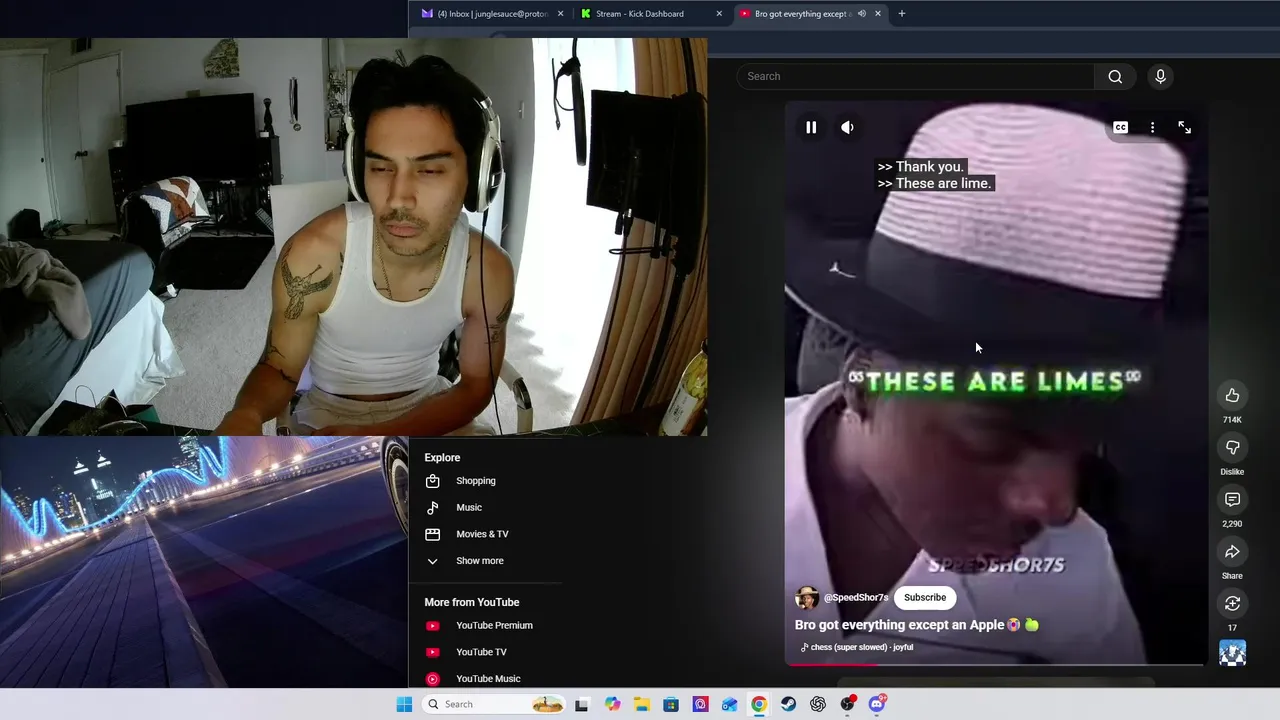The image size is (1280, 720).
Task: Click the Remix icon showing 17
Action: pos(1232,603)
